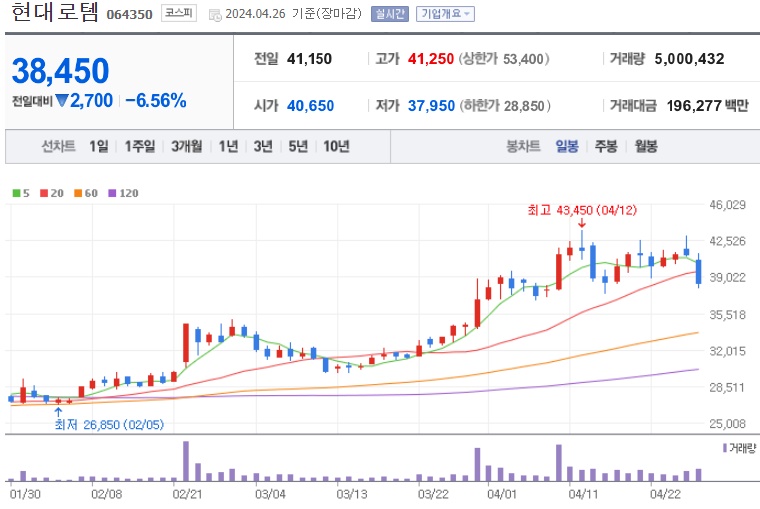
Task: Click the price change amount 2,700
Action: coord(92,101)
